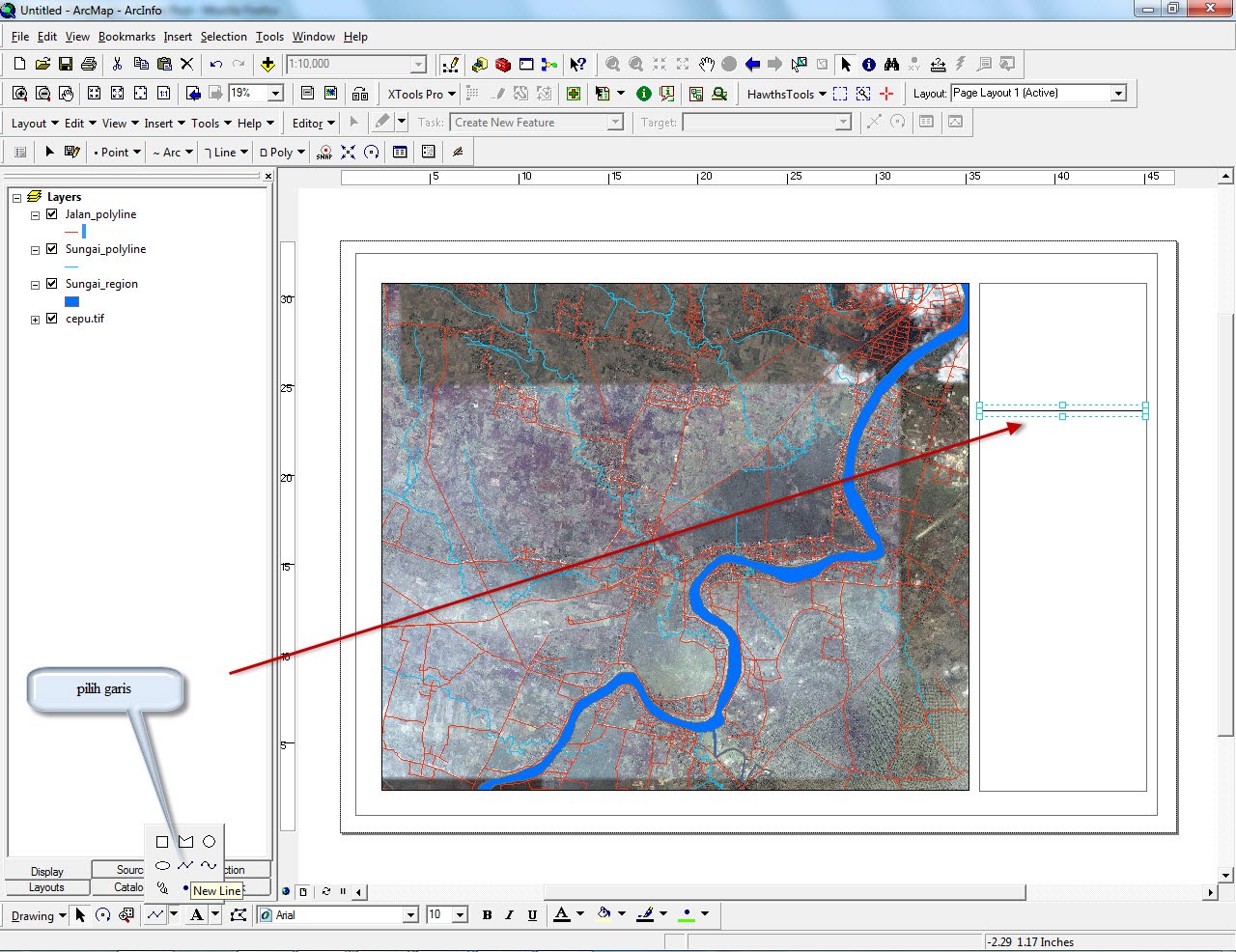The height and width of the screenshot is (952, 1236).
Task: Click the Fixed Zoom In icon
Action: tap(660, 64)
